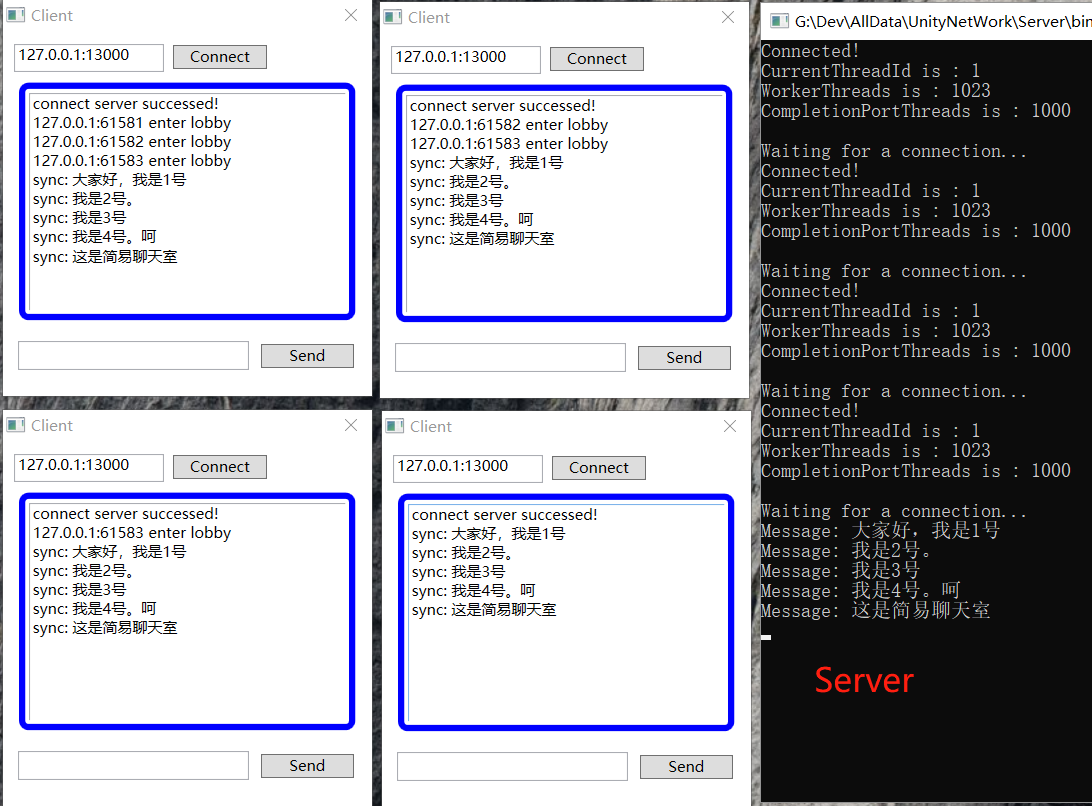Image resolution: width=1092 pixels, height=806 pixels.
Task: Hit Send in the top-left Client window
Action: coord(307,356)
